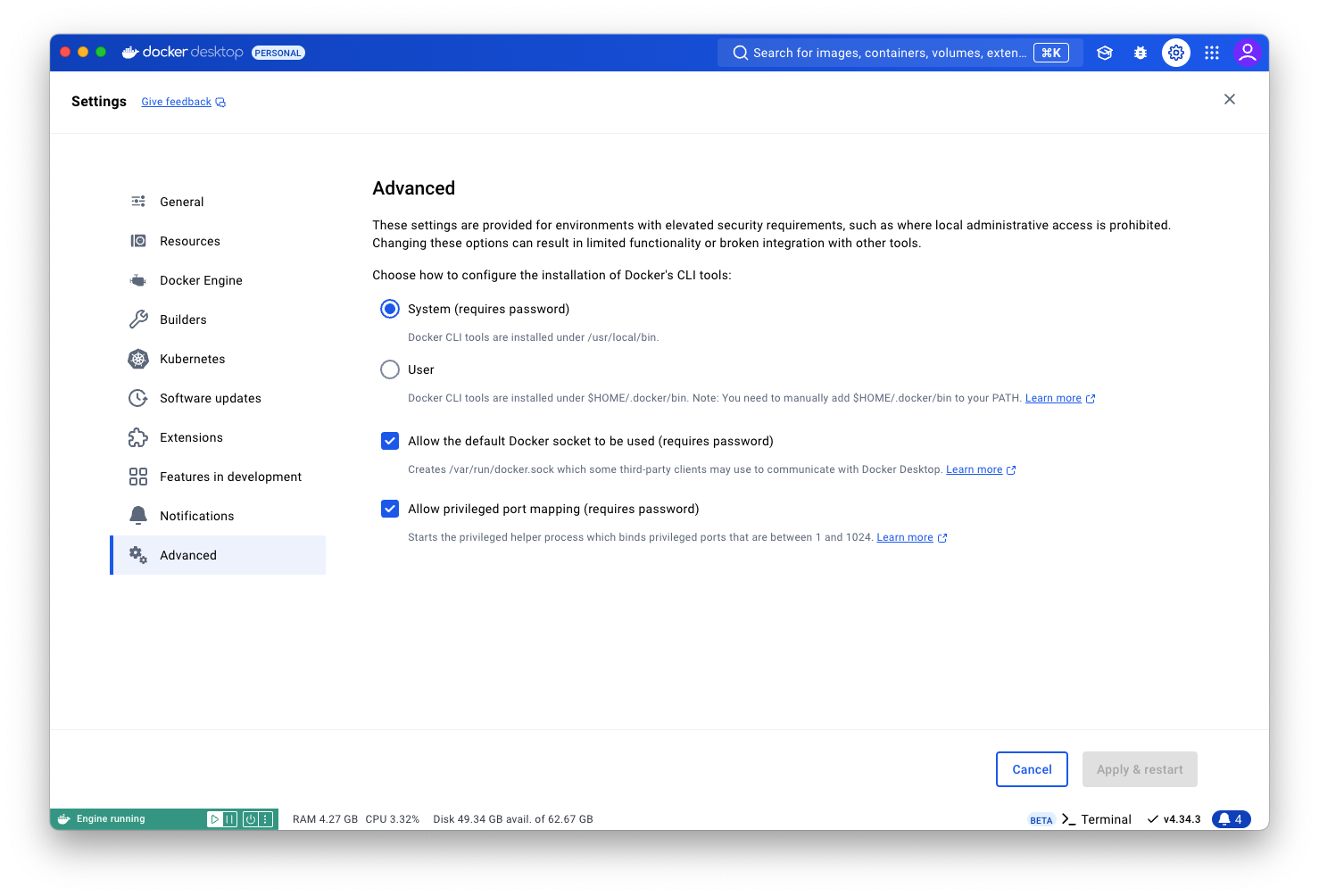Open Extensions via the puzzle-piece icon

tap(138, 437)
